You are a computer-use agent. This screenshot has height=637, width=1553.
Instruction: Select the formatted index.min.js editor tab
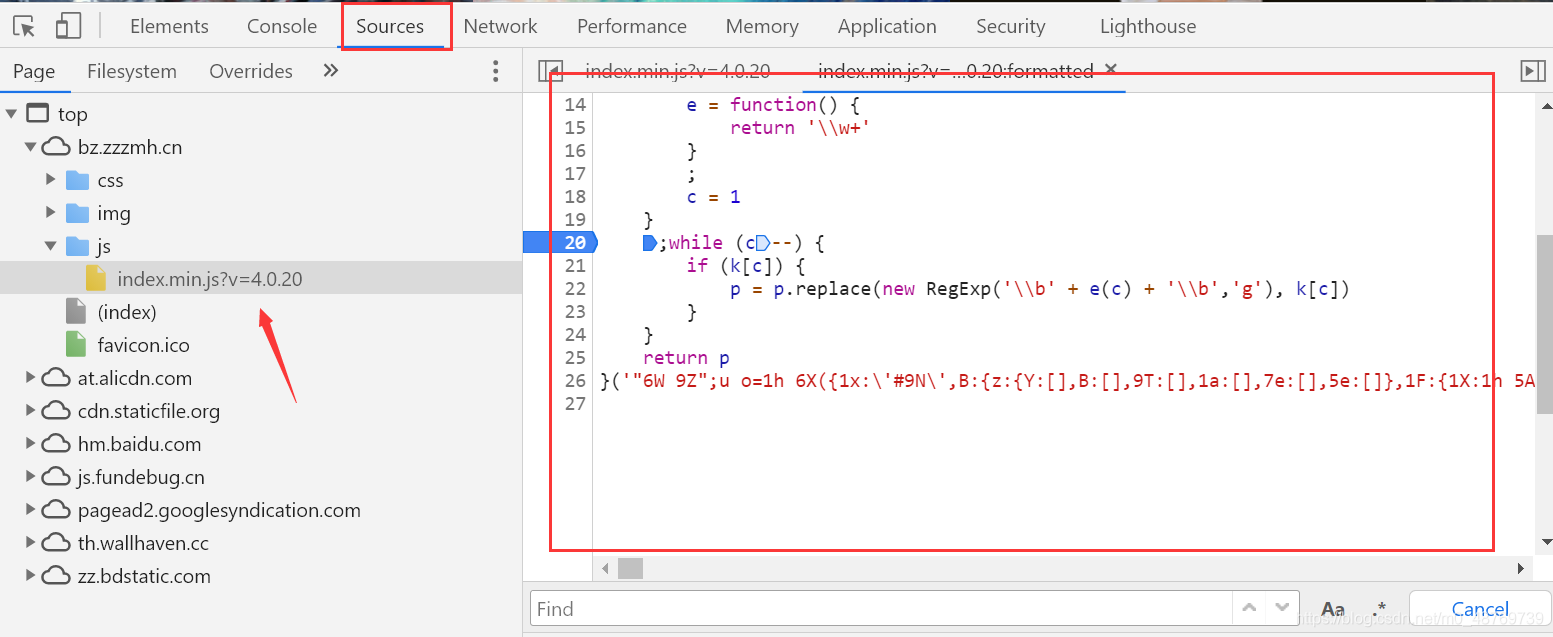coord(955,71)
